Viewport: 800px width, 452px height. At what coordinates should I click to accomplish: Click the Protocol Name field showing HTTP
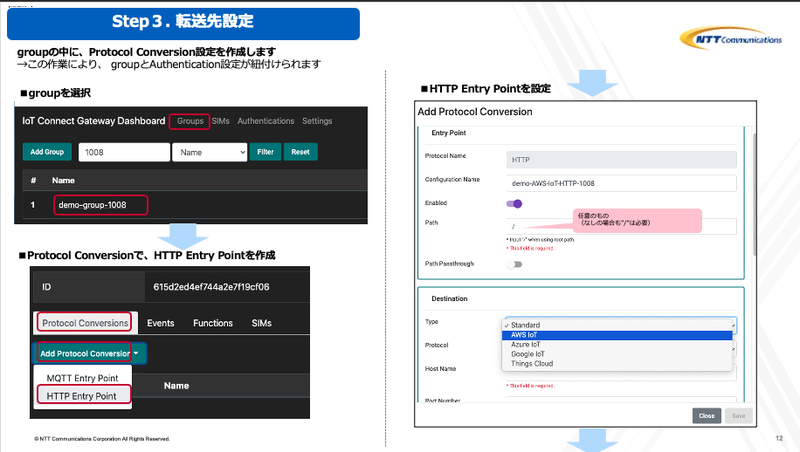621,160
